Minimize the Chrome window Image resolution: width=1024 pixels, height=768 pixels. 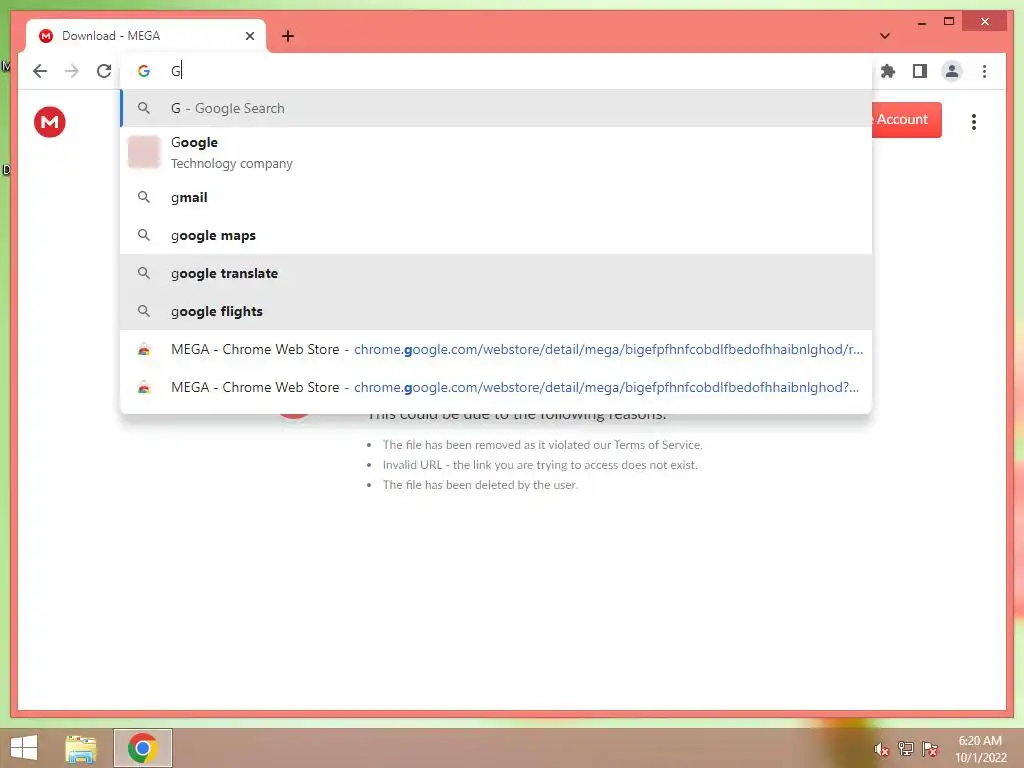point(921,23)
